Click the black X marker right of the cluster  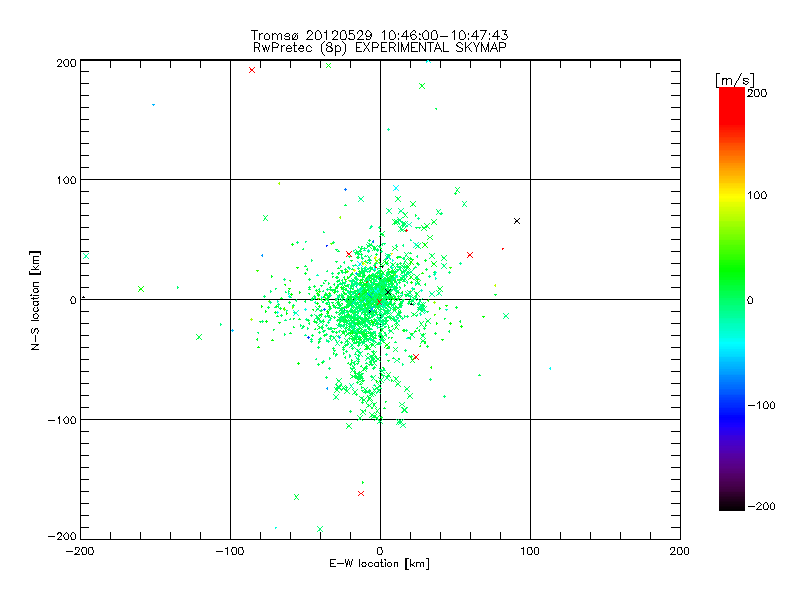pos(517,221)
